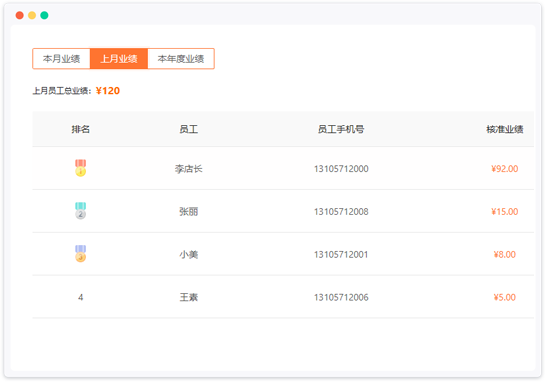This screenshot has height=382, width=545.
Task: Click the 员工 column header
Action: 188,129
